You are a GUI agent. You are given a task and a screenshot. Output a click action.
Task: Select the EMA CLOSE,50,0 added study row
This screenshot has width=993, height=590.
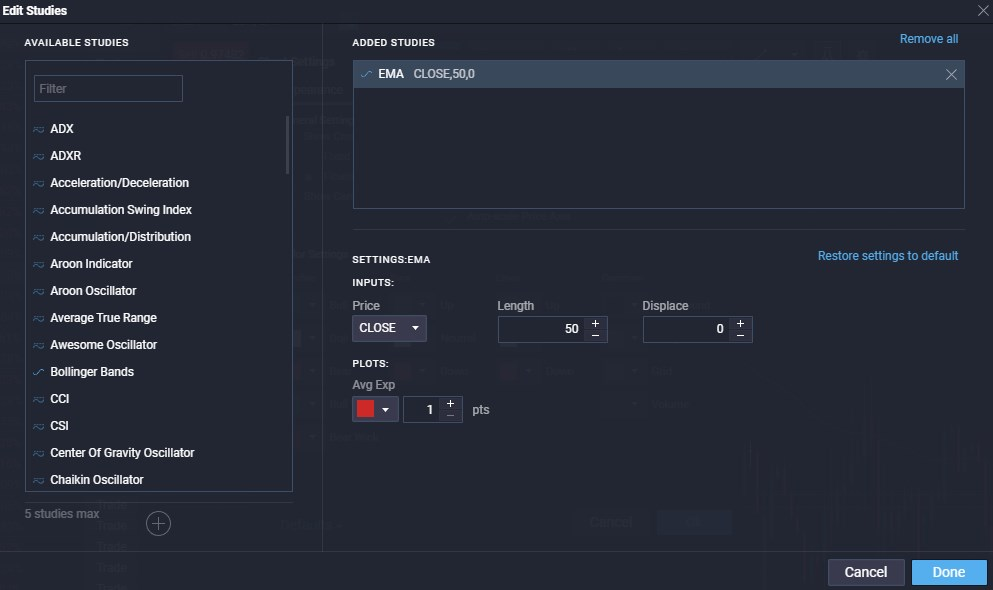point(659,74)
